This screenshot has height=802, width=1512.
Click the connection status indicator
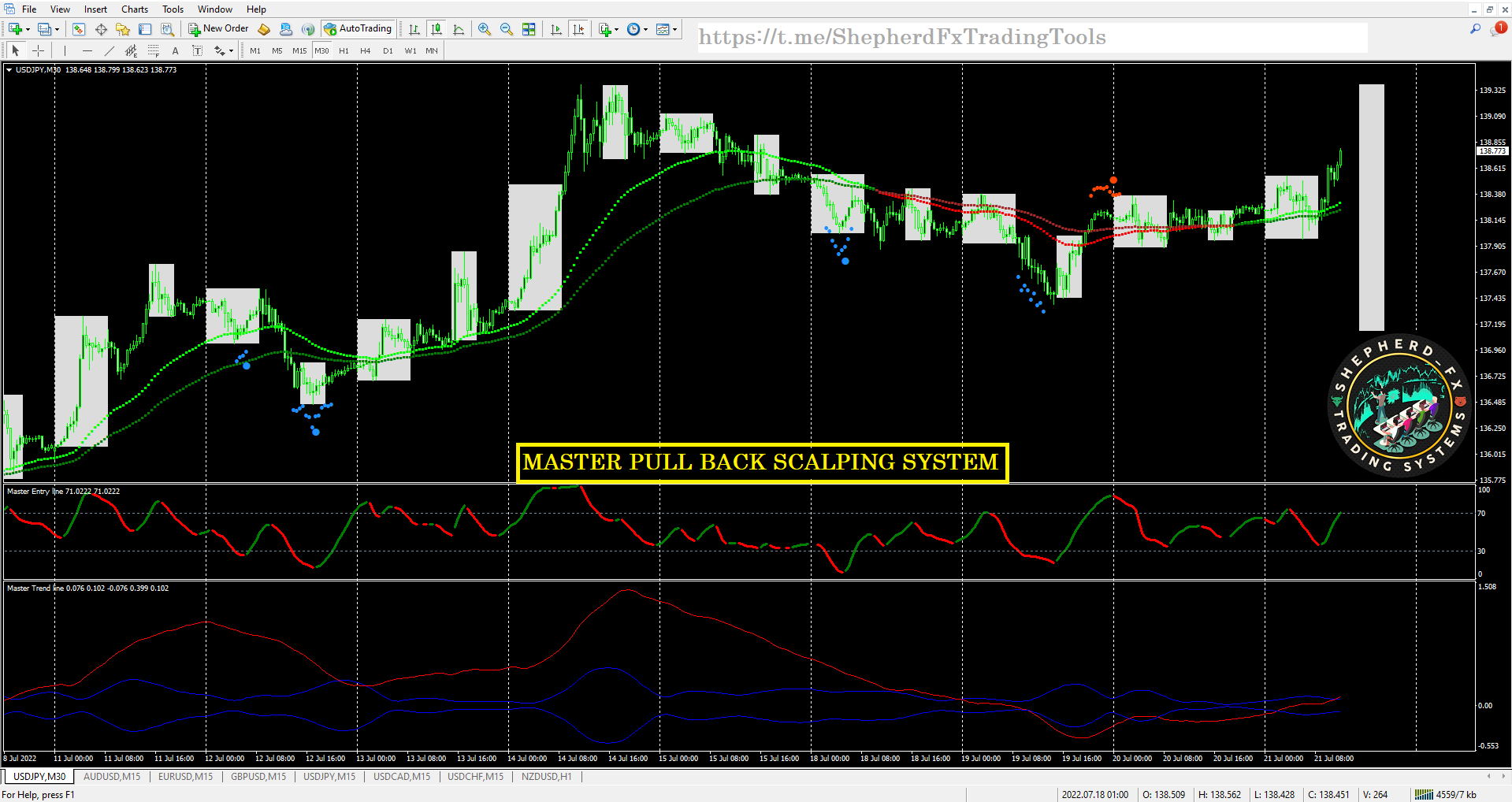coord(1426,794)
